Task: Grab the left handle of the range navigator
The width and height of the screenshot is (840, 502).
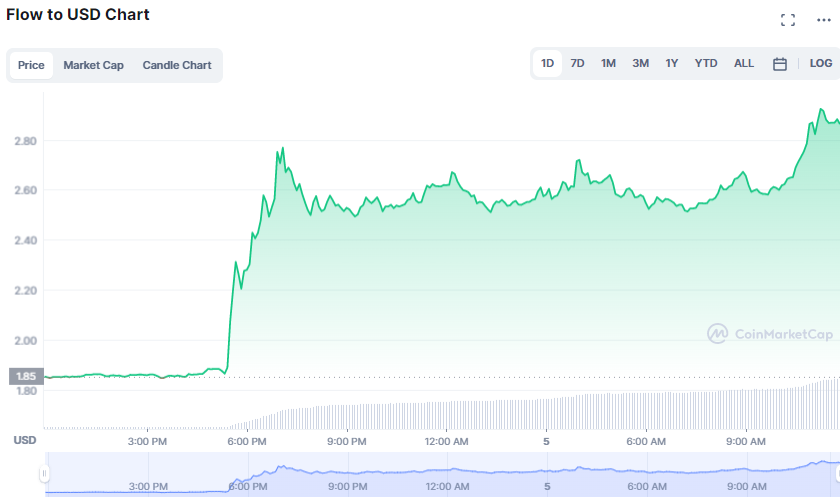Action: coord(44,473)
